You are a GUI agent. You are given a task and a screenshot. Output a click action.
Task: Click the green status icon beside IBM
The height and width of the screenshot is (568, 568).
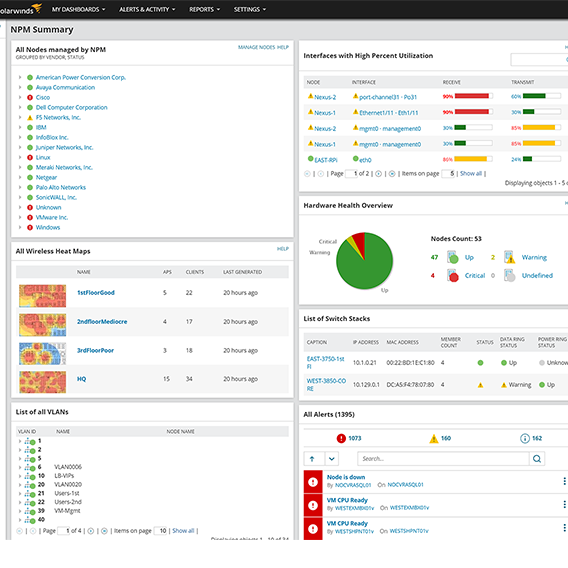point(30,128)
